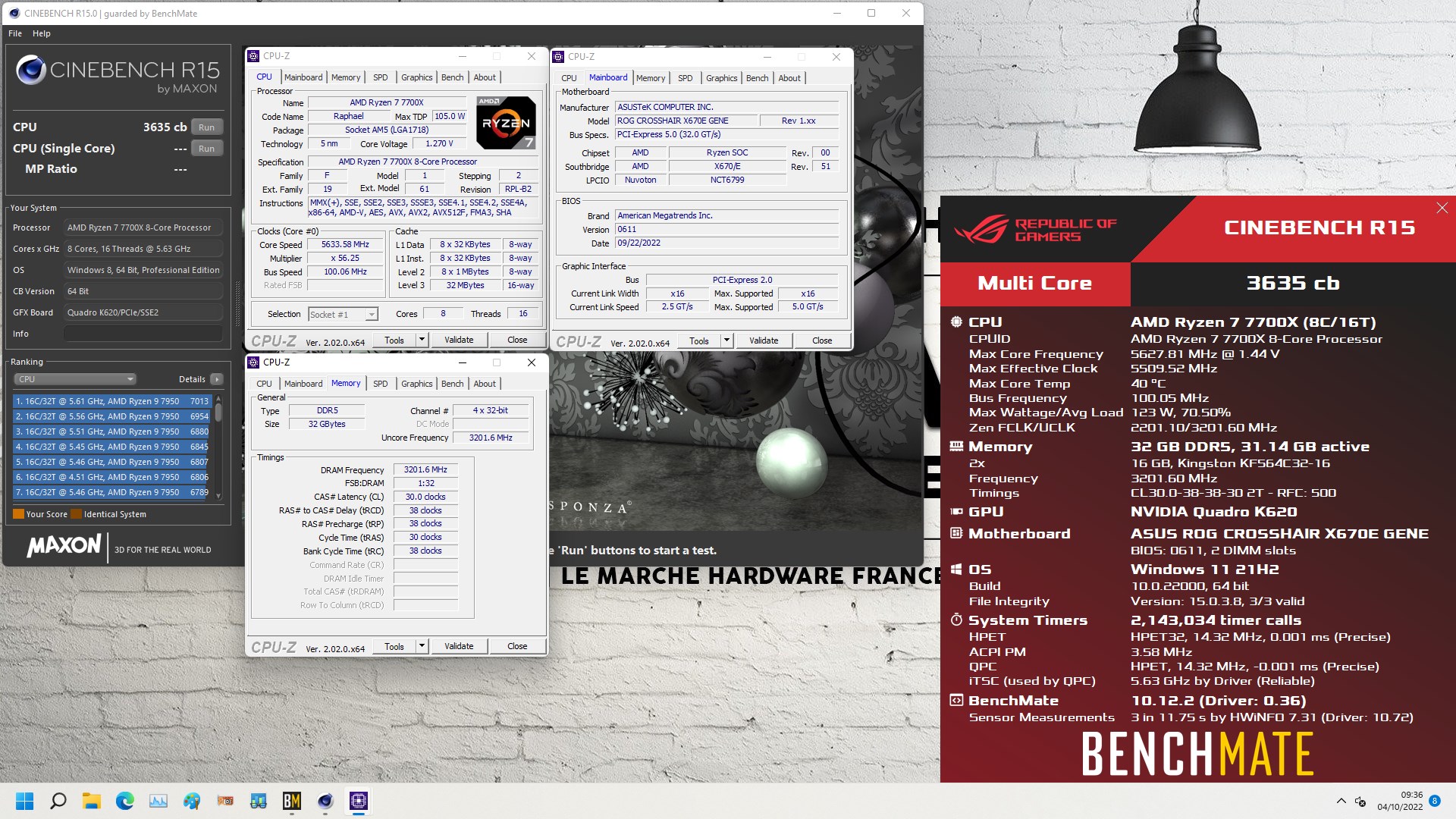Click the Cinebench logo icon in the title bar

coord(14,13)
